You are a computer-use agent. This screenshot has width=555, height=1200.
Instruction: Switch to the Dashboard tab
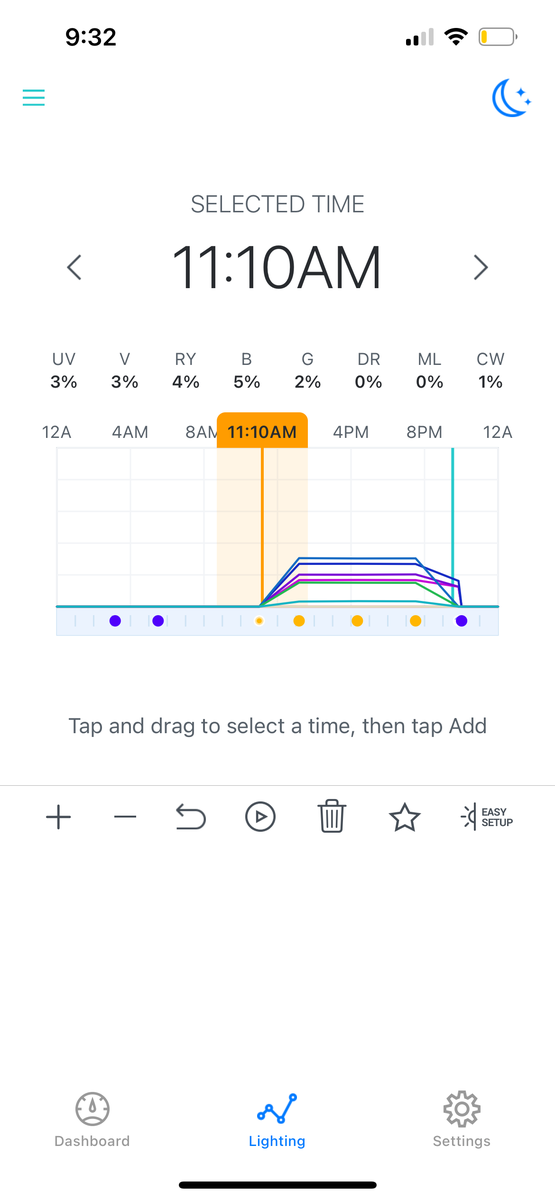pyautogui.click(x=92, y=1120)
